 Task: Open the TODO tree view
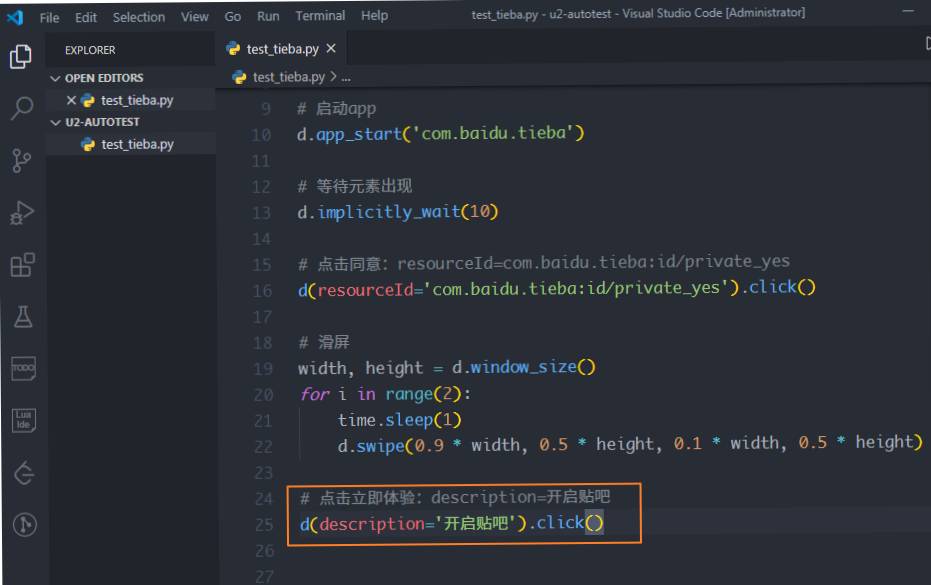(x=24, y=368)
